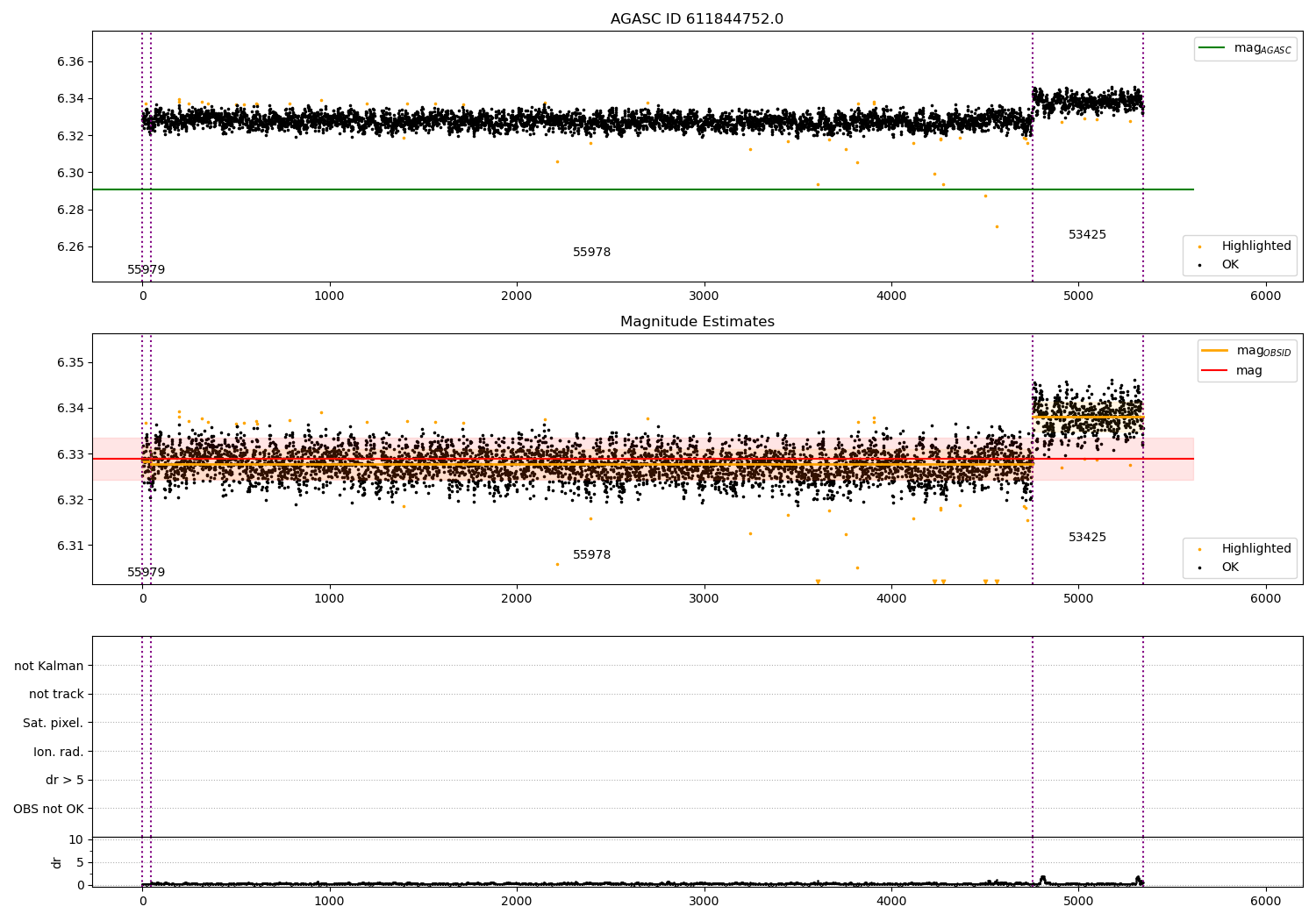Click the 6.31 y-axis tick label

pos(70,546)
